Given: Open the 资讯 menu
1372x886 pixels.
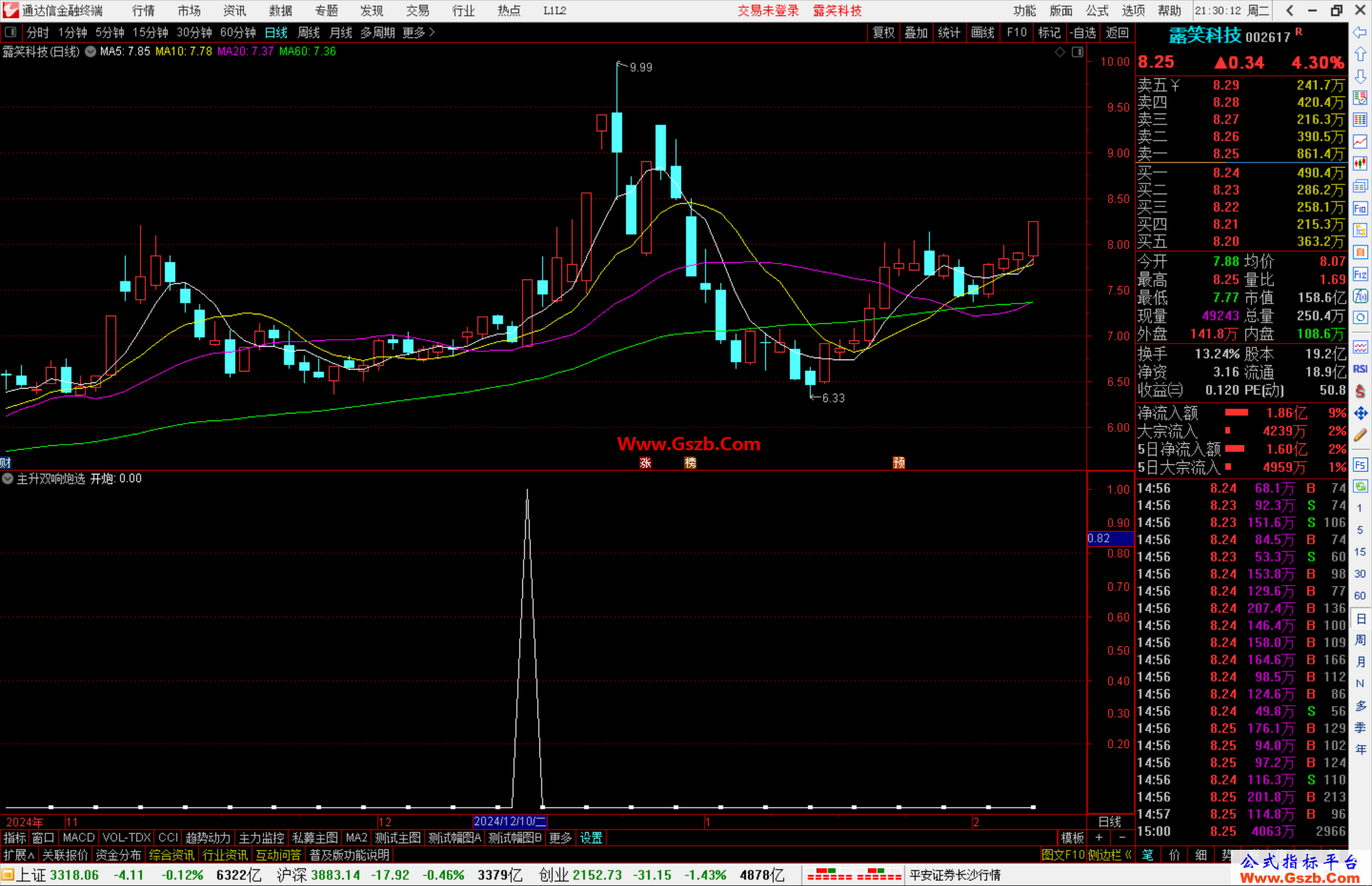Looking at the screenshot, I should point(234,11).
